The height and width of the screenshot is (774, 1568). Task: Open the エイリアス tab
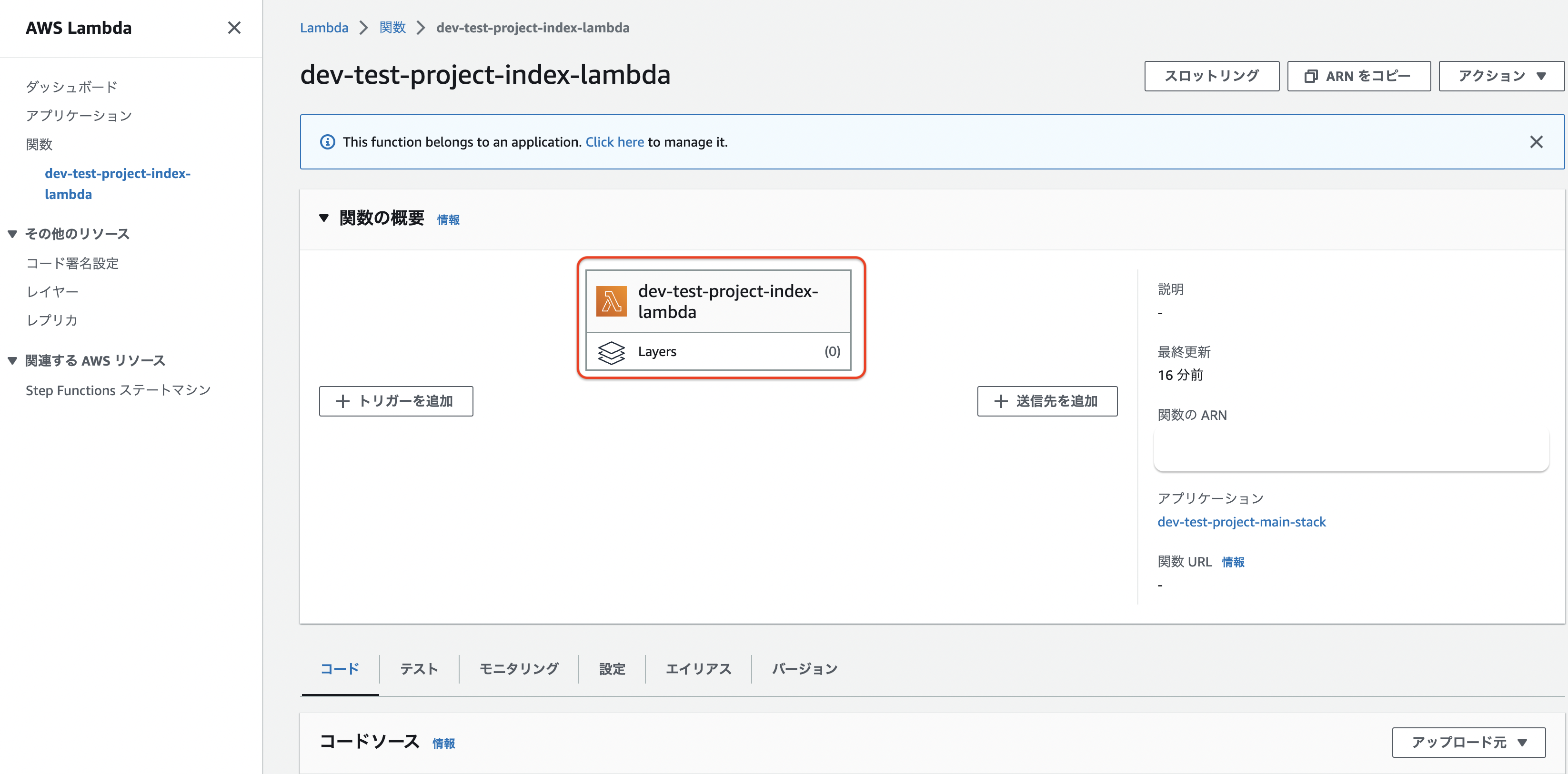[699, 669]
